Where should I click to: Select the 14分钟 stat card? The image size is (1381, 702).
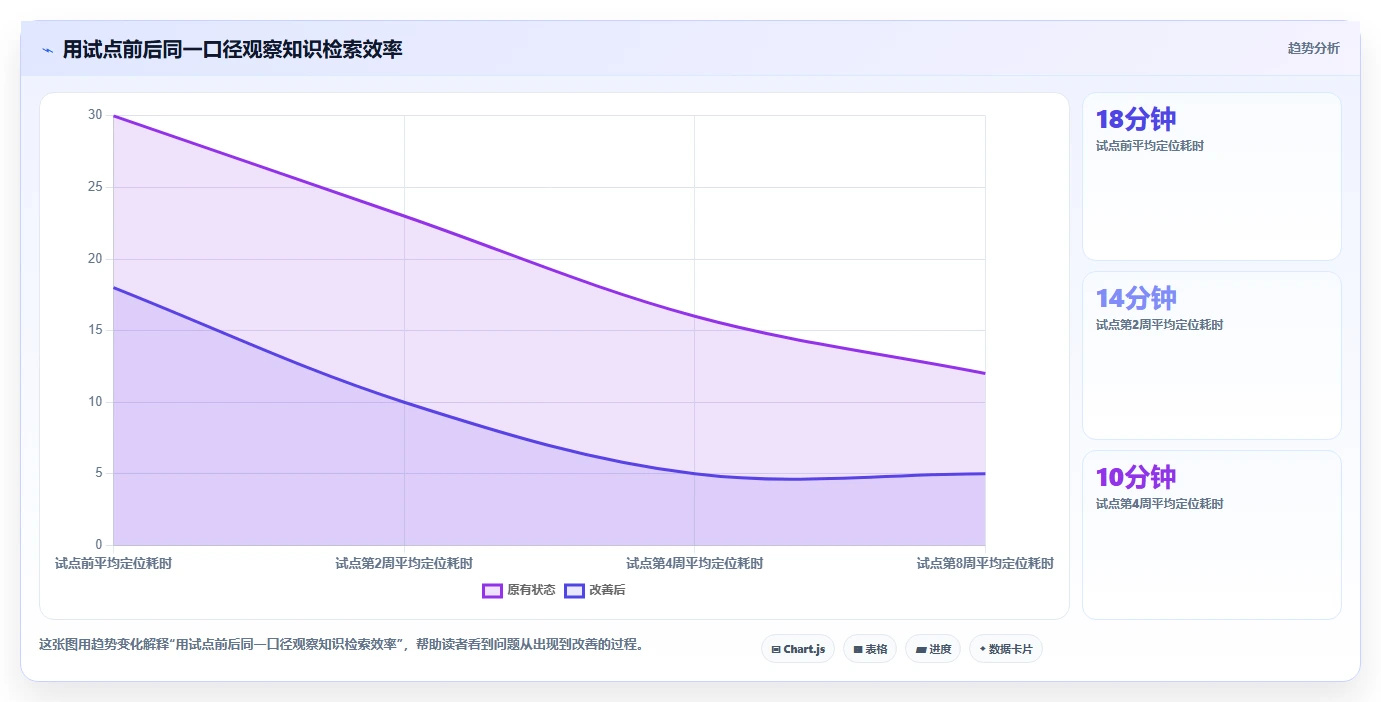1211,355
